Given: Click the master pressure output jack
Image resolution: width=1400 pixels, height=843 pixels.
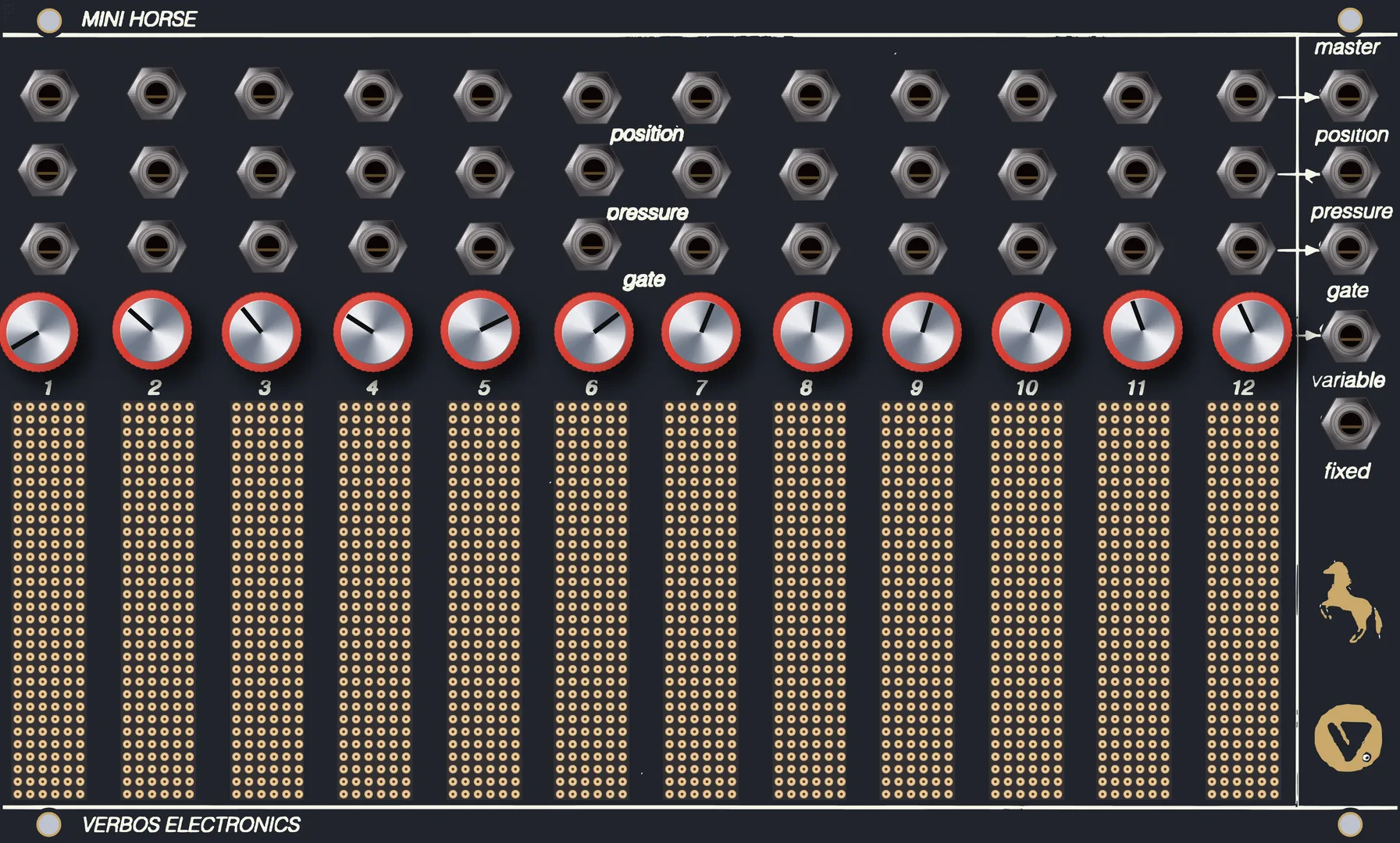Looking at the screenshot, I should pos(1351,172).
